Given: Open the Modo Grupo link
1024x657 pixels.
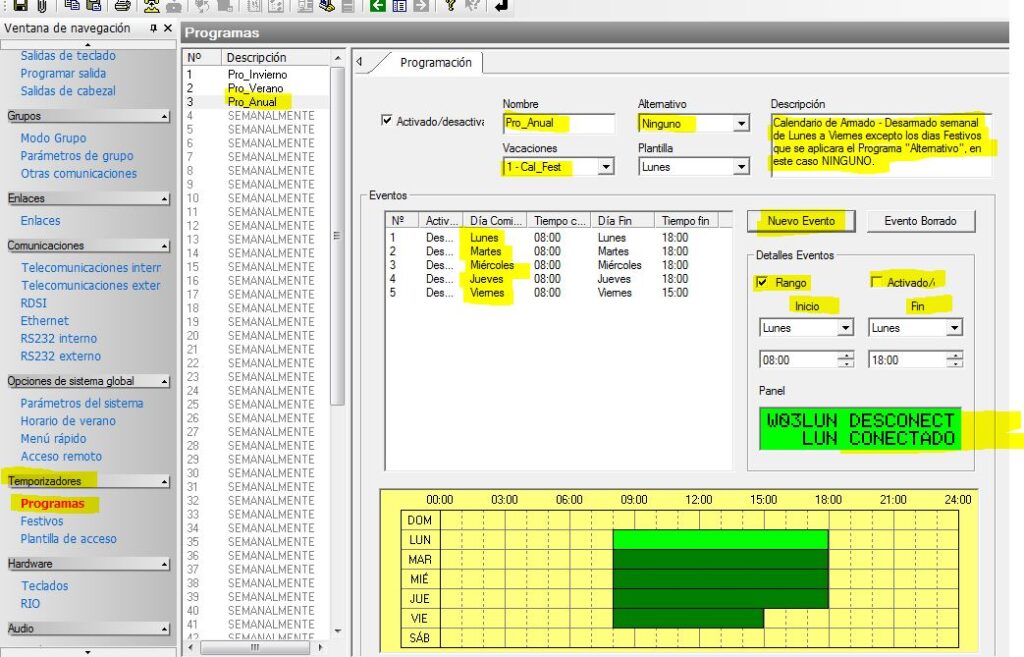Looking at the screenshot, I should click(x=53, y=138).
